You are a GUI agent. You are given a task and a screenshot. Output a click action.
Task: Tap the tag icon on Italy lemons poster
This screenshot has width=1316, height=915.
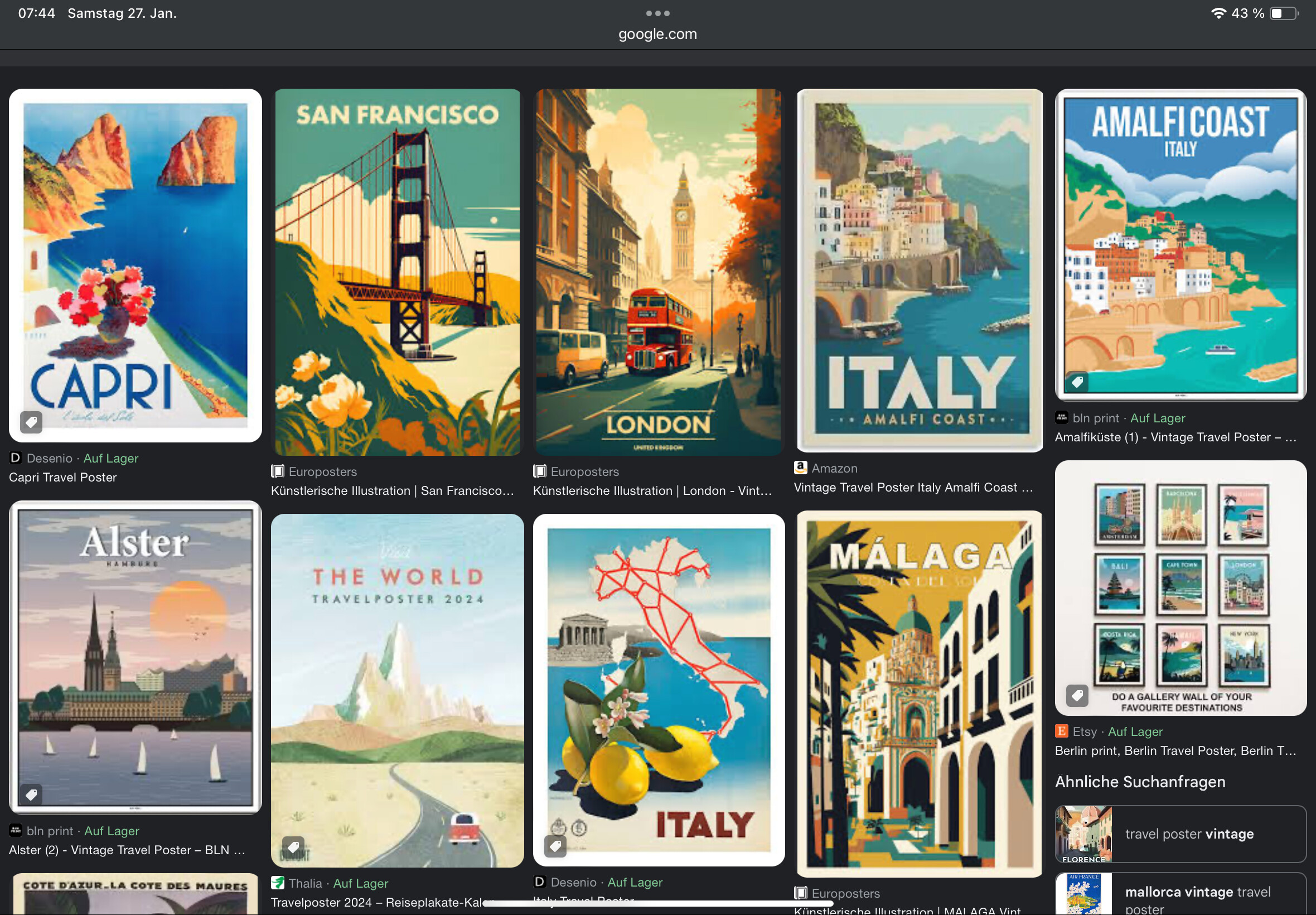click(555, 846)
